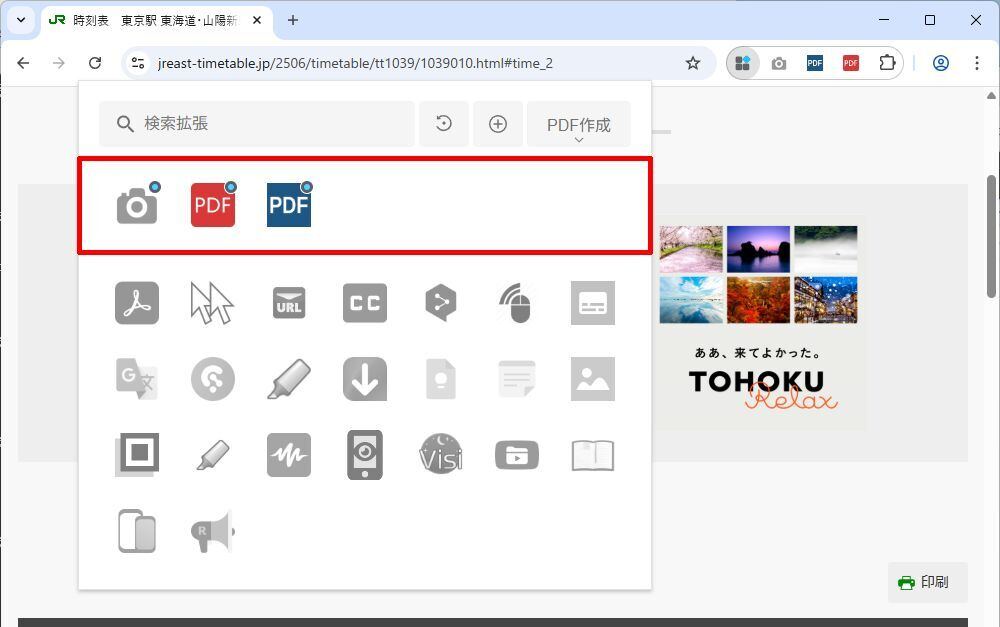Enable the image picture extension icon
Image resolution: width=1000 pixels, height=627 pixels.
[x=593, y=379]
